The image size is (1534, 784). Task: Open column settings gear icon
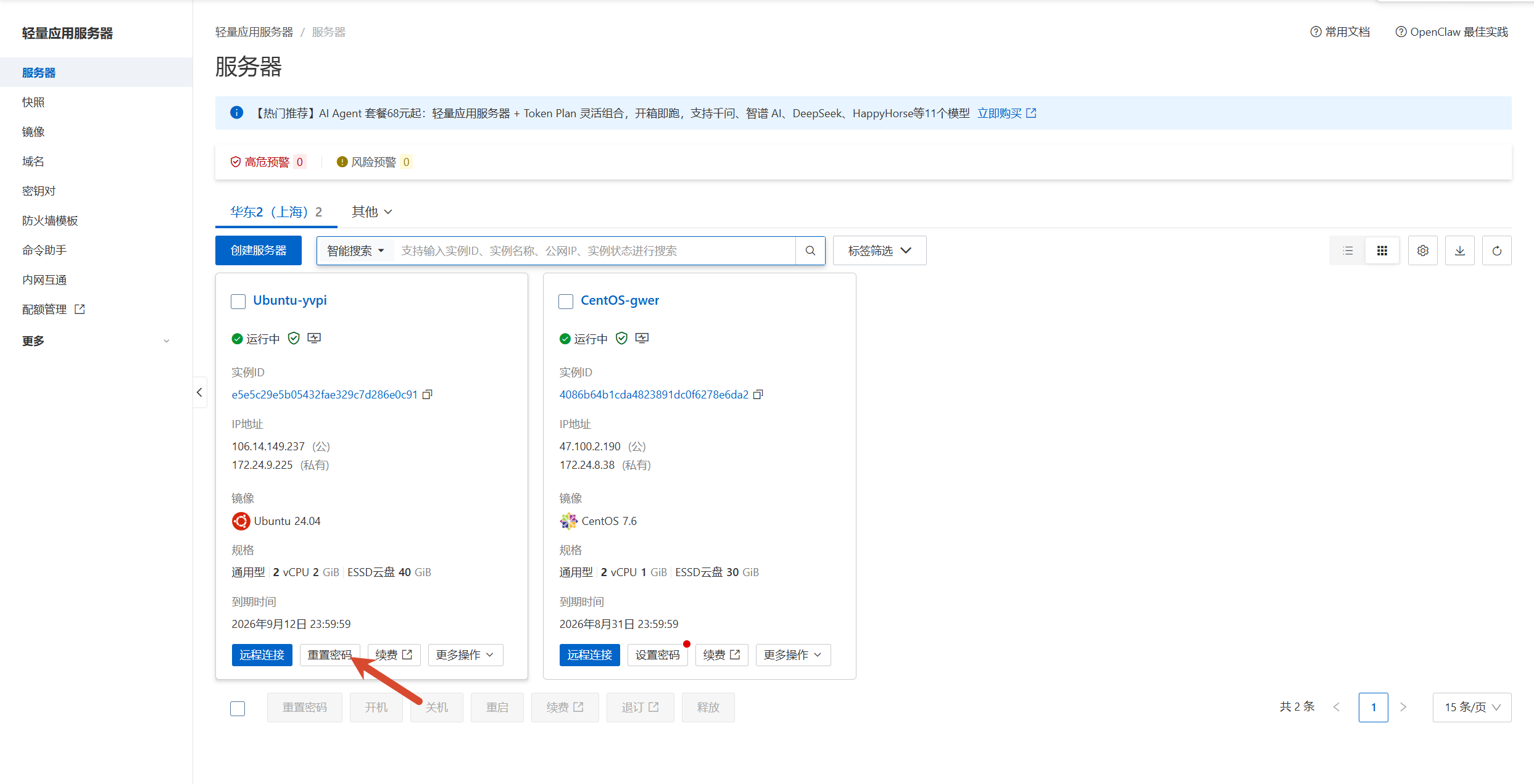point(1423,250)
